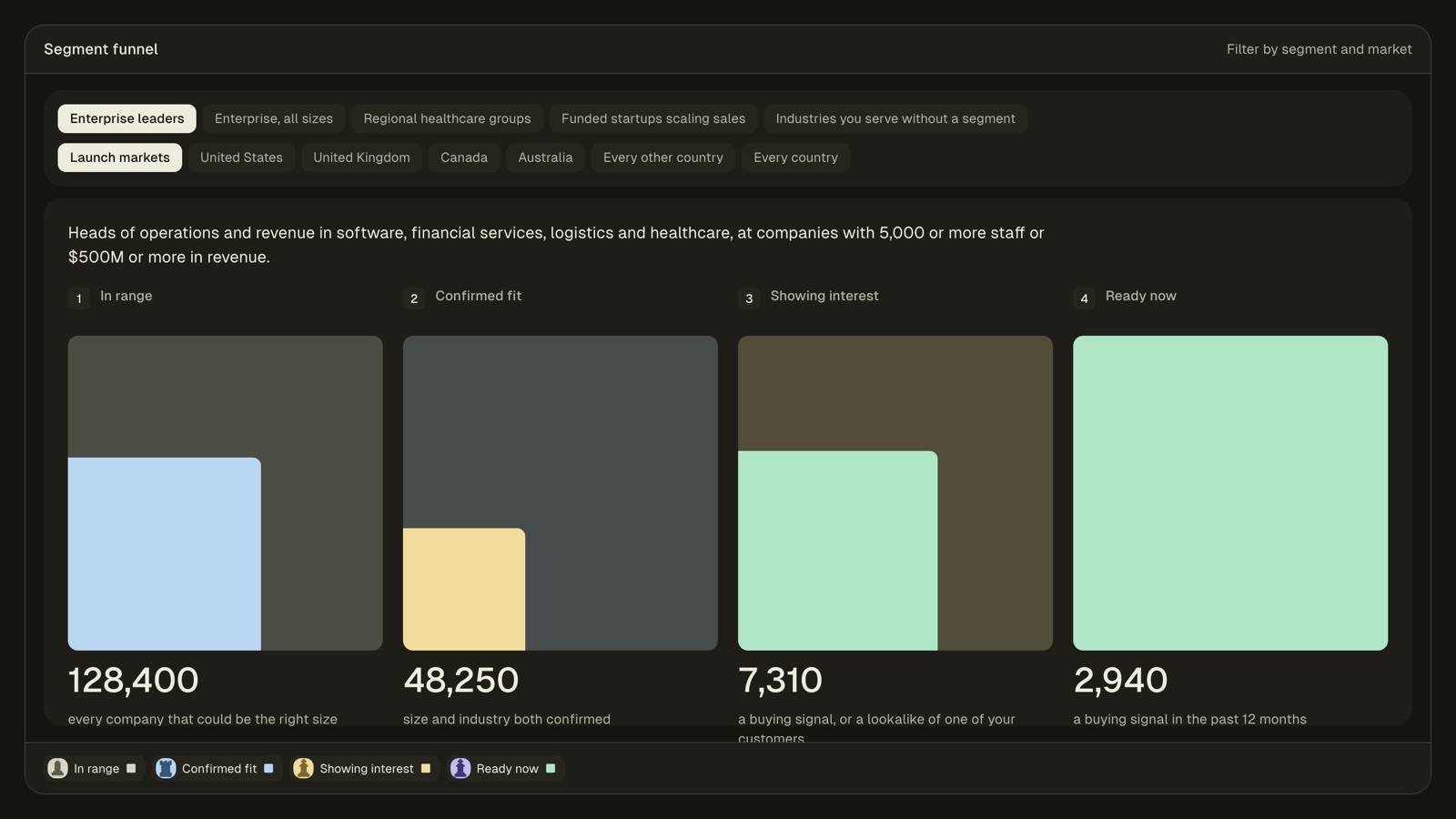Filter by United Kingdom market
1456x819 pixels.
click(x=361, y=157)
